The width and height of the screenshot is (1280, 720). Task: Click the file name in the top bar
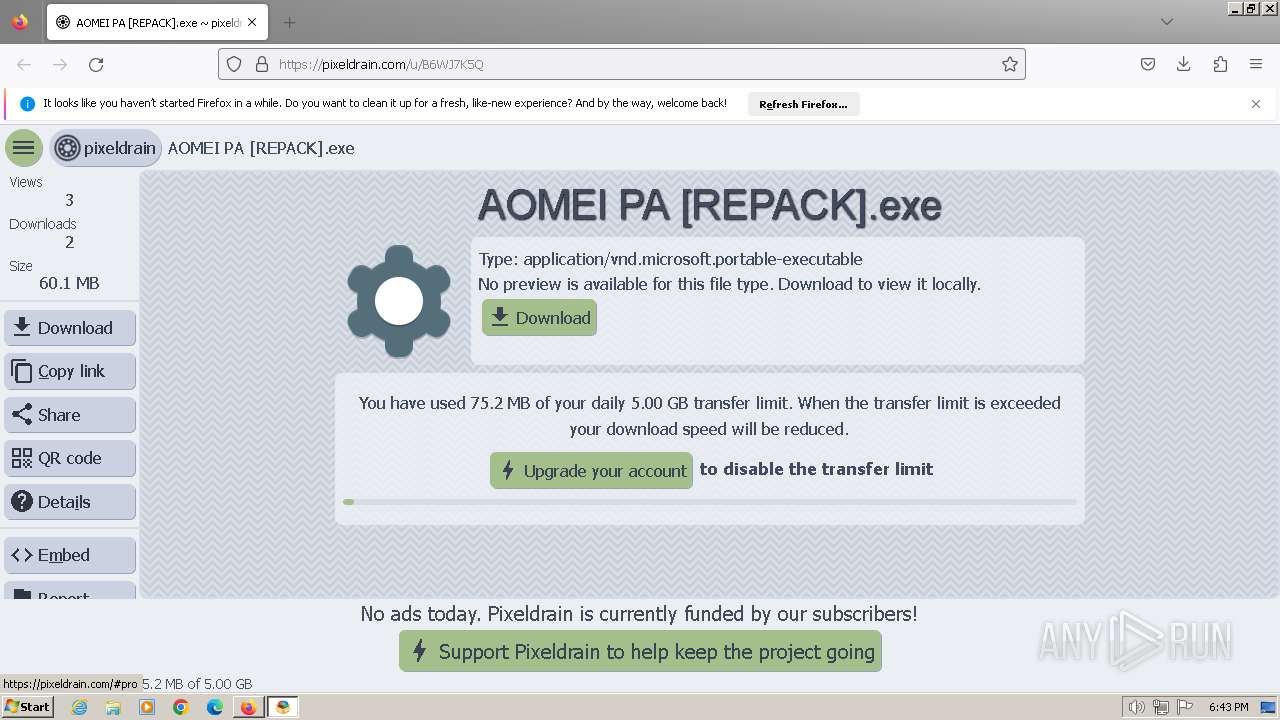(261, 148)
